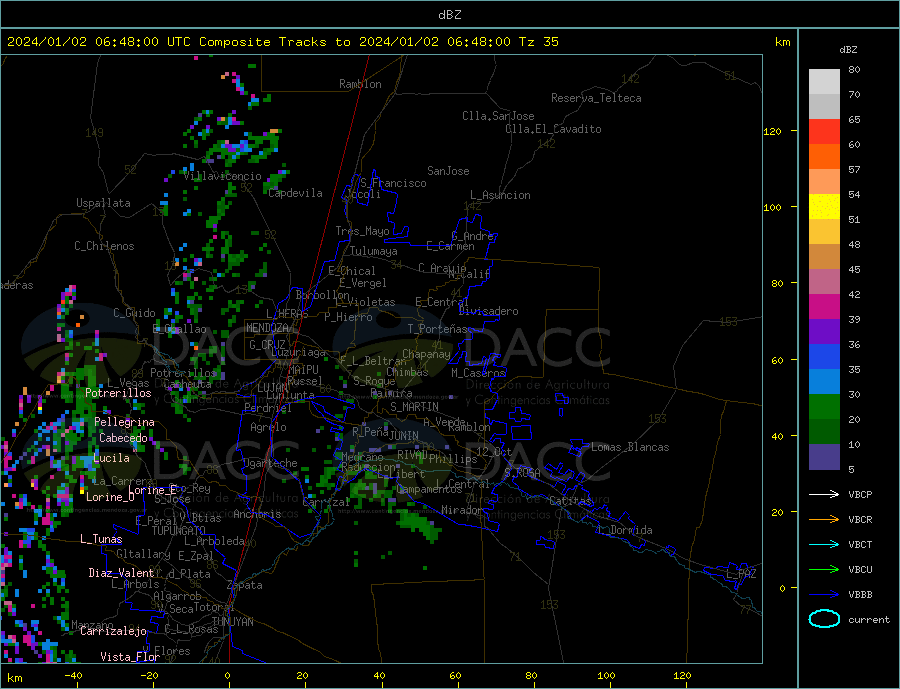900x689 pixels.
Task: Click the L_Asuncion label
Action: click(501, 195)
